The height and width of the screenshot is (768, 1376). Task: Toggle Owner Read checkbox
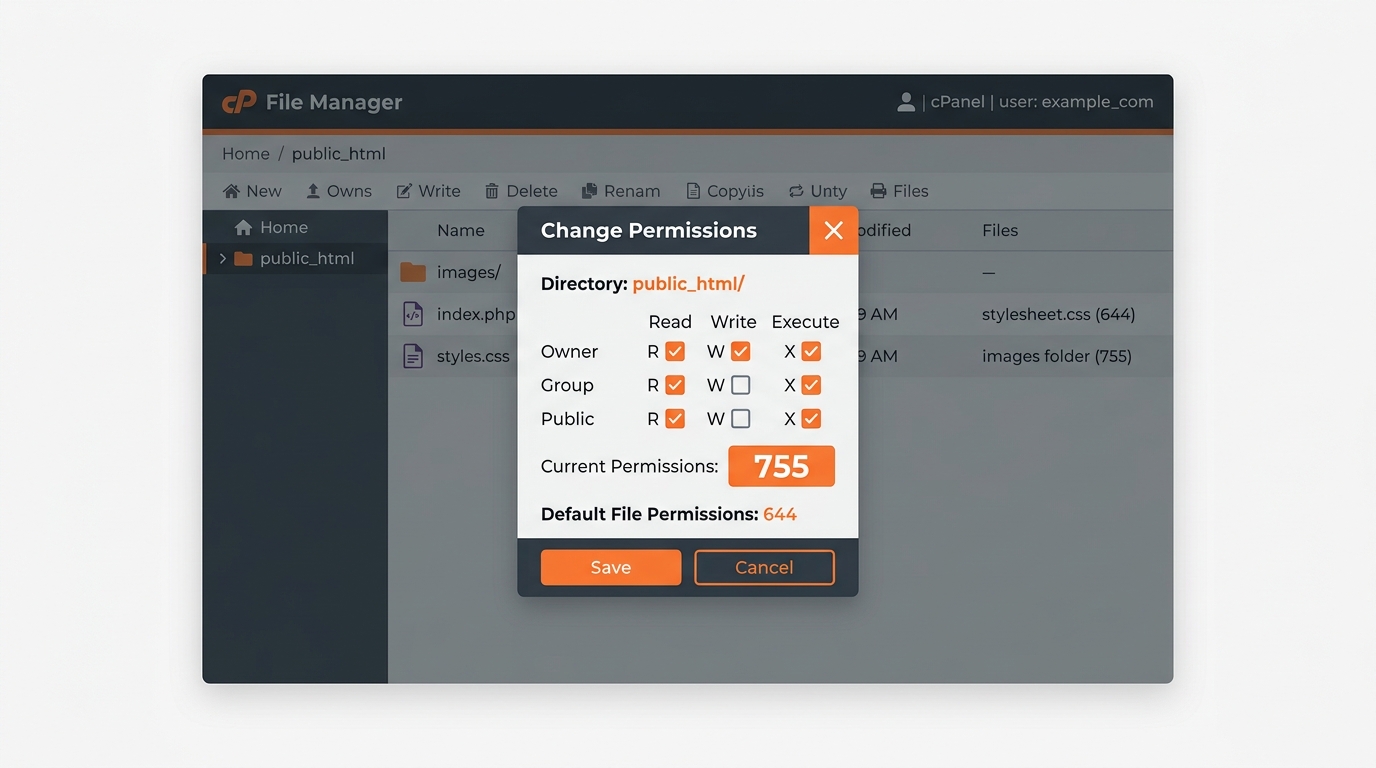pyautogui.click(x=675, y=352)
